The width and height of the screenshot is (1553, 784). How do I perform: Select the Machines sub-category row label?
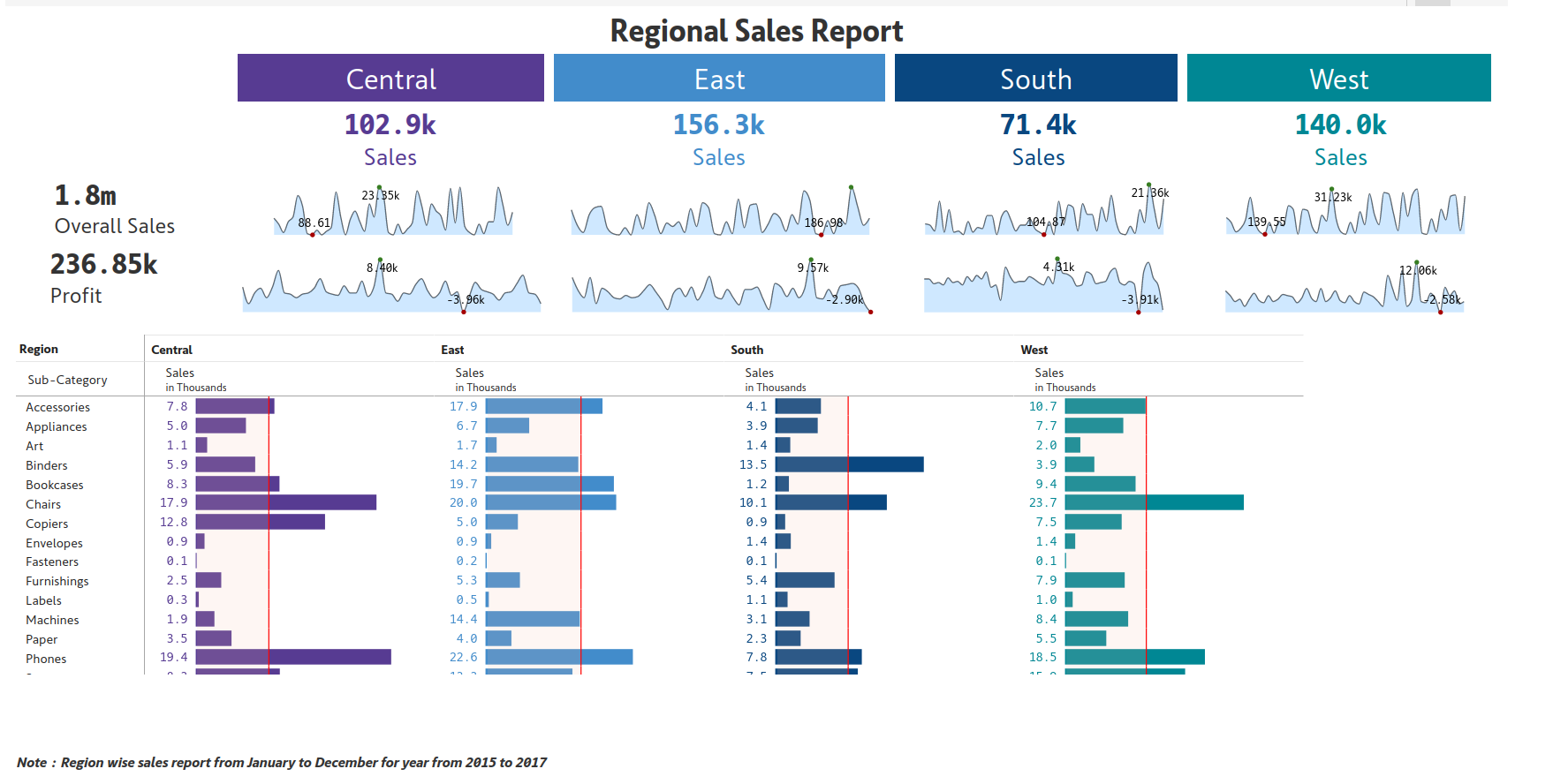coord(52,620)
